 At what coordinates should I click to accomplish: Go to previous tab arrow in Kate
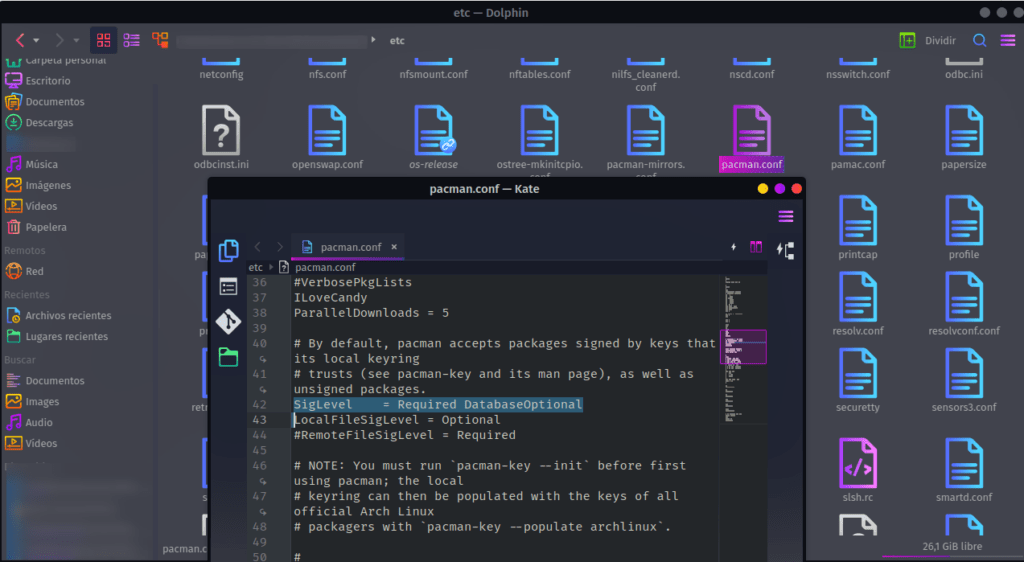tap(257, 247)
